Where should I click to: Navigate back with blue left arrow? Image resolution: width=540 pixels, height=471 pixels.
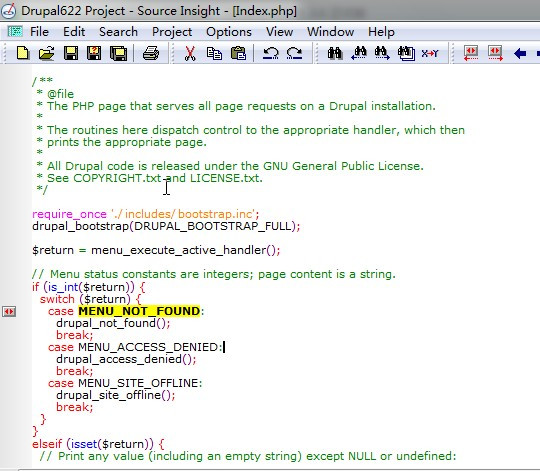(x=520, y=53)
